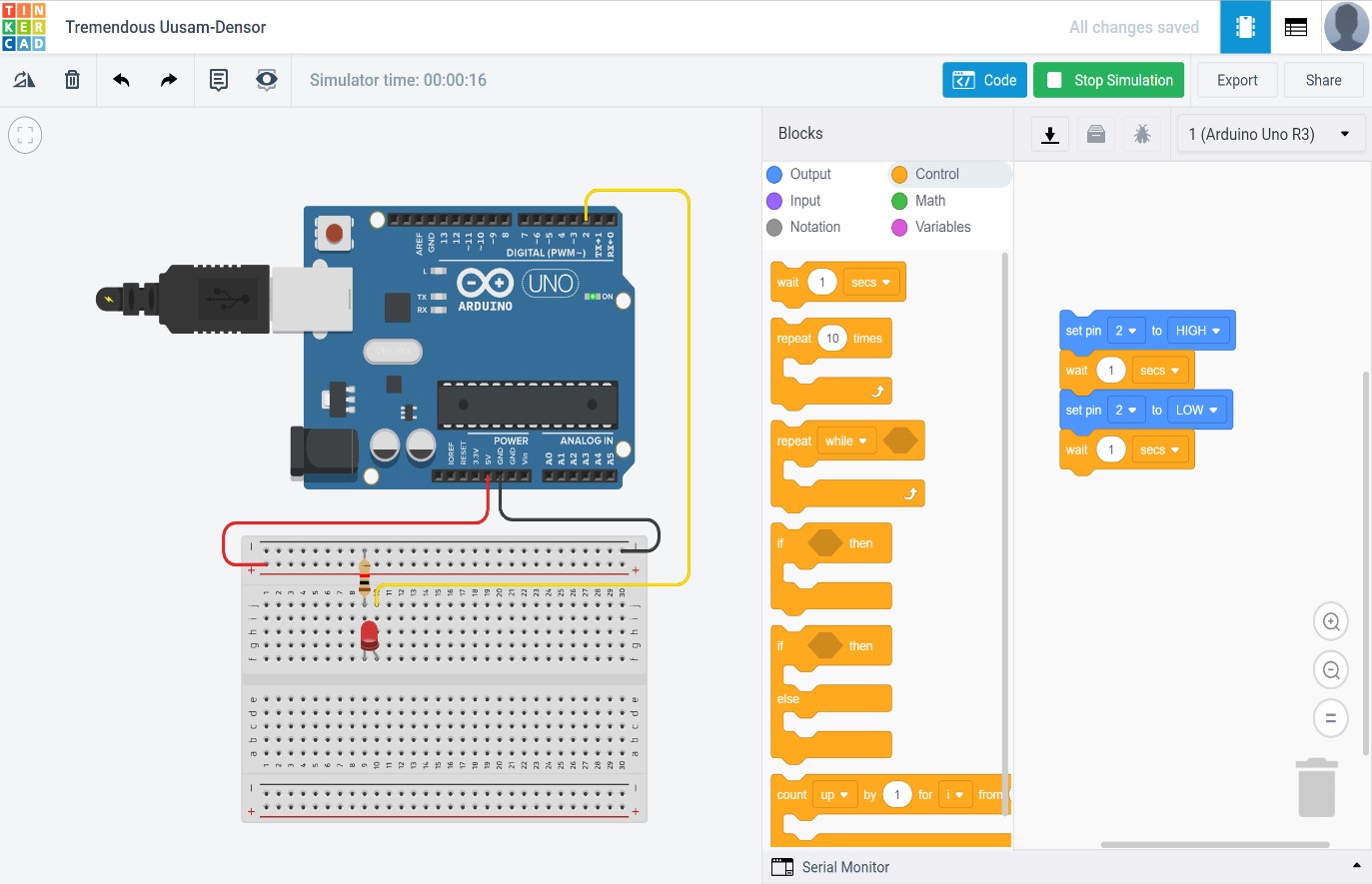
Task: Open pin 2 dropdown in set pin LOW block
Action: (1125, 410)
